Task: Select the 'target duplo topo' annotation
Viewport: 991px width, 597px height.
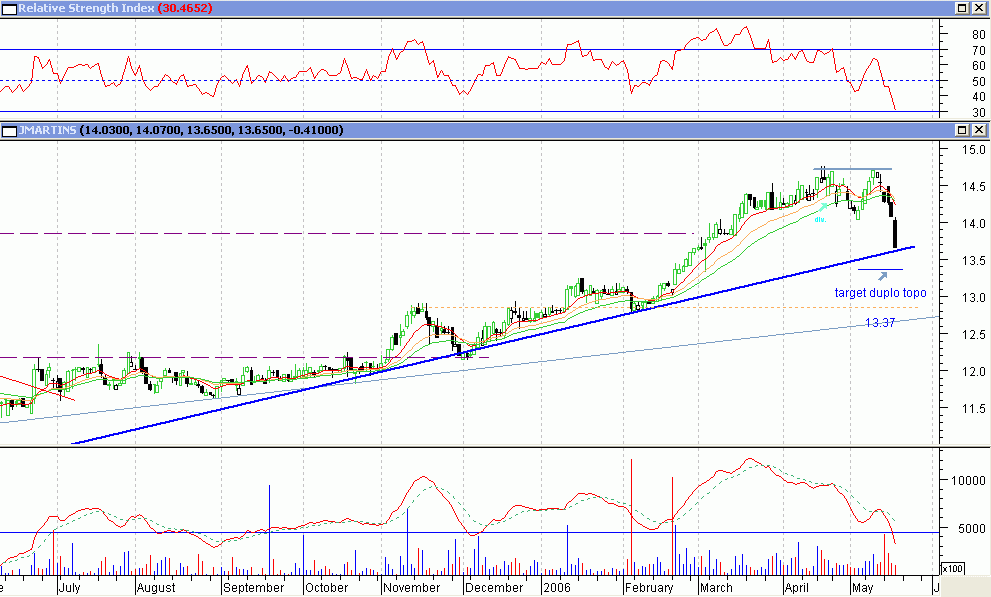Action: click(880, 292)
